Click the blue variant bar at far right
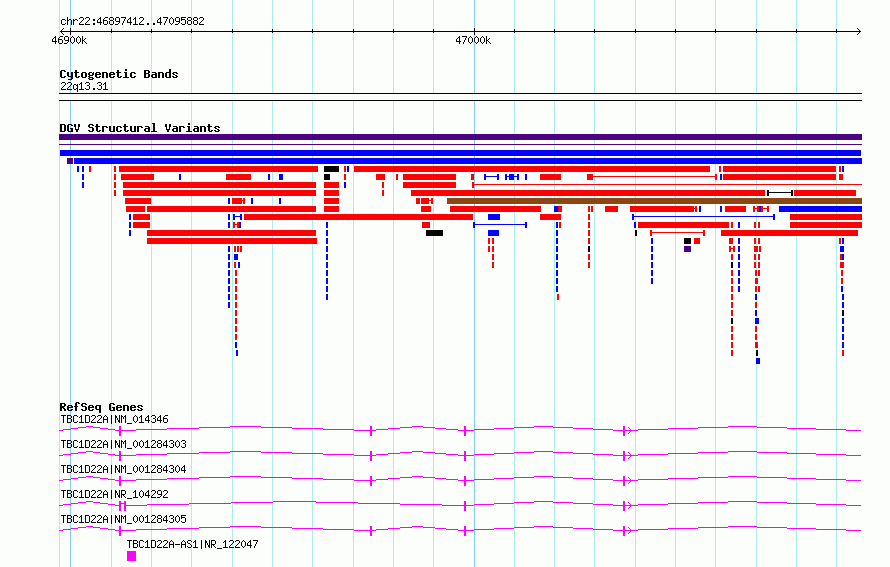This screenshot has height=567, width=890. [x=821, y=209]
